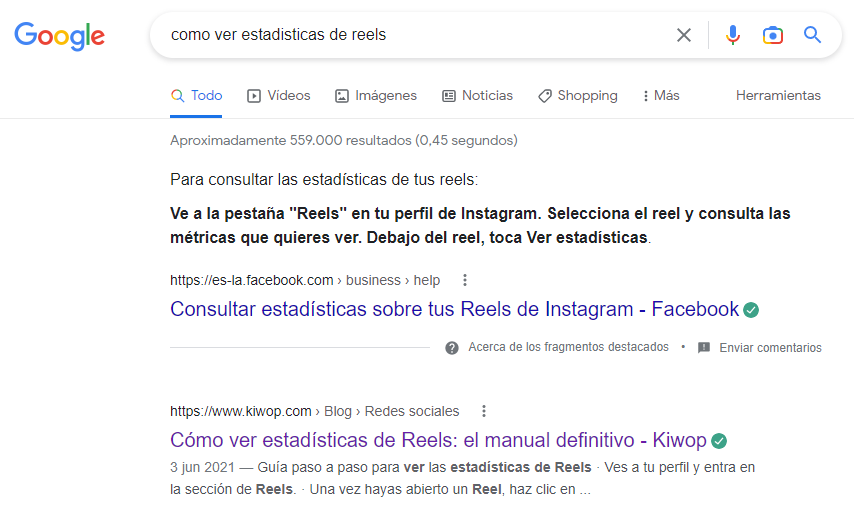The width and height of the screenshot is (854, 522).
Task: Click the 'Para consultar las estadísticas' snippet heading
Action: point(324,179)
